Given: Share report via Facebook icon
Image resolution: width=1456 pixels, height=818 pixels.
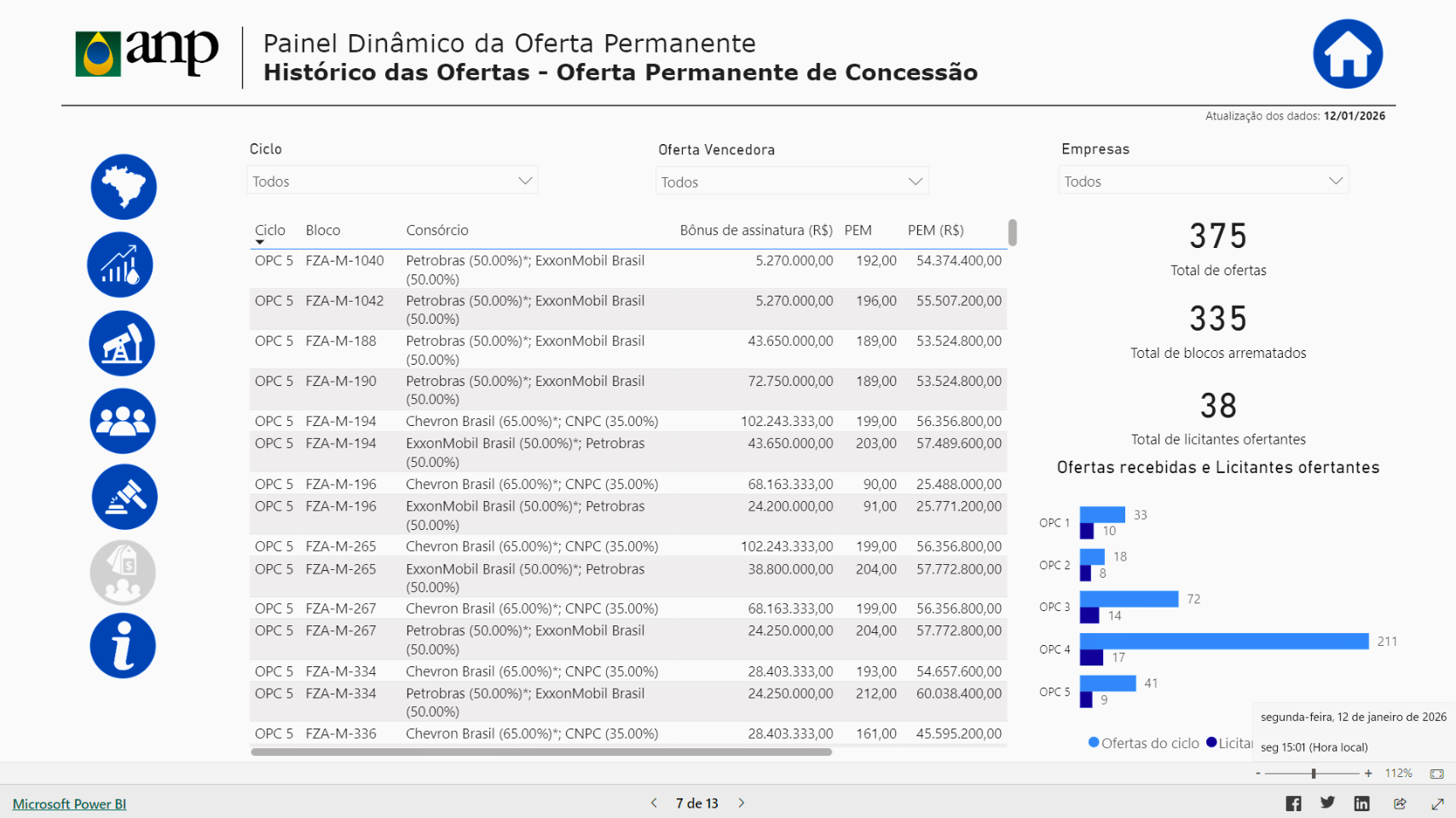Looking at the screenshot, I should 1293,804.
